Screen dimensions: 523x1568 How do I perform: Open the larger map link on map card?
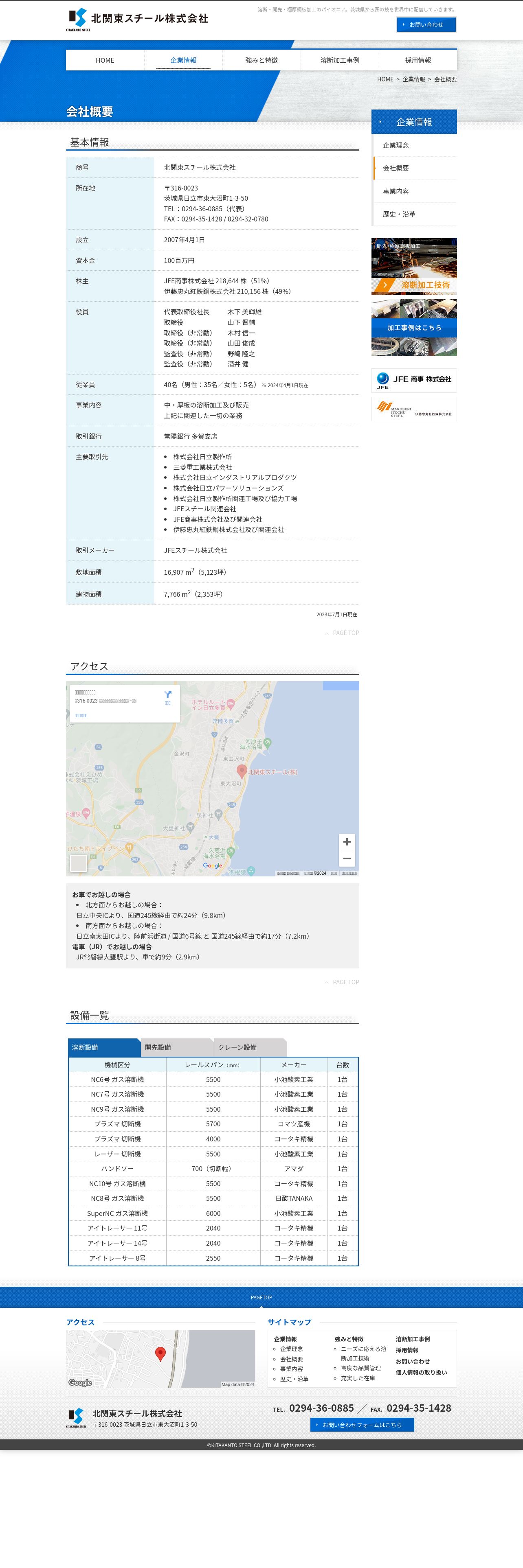coord(81,716)
